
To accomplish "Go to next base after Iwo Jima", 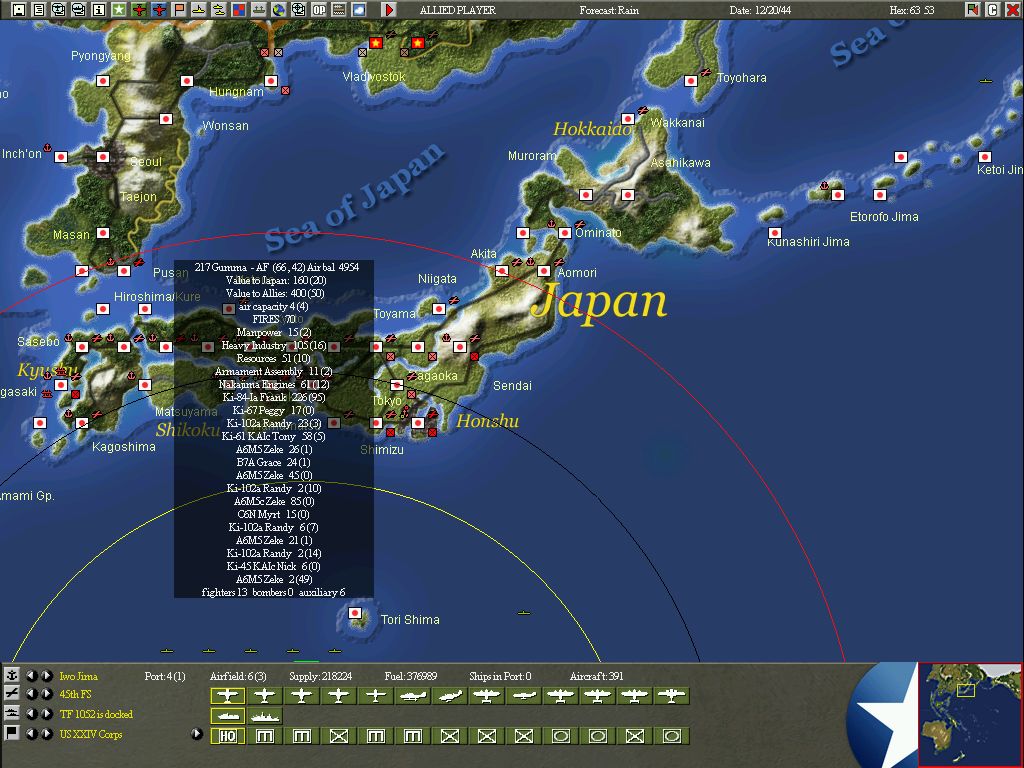I will pyautogui.click(x=47, y=675).
